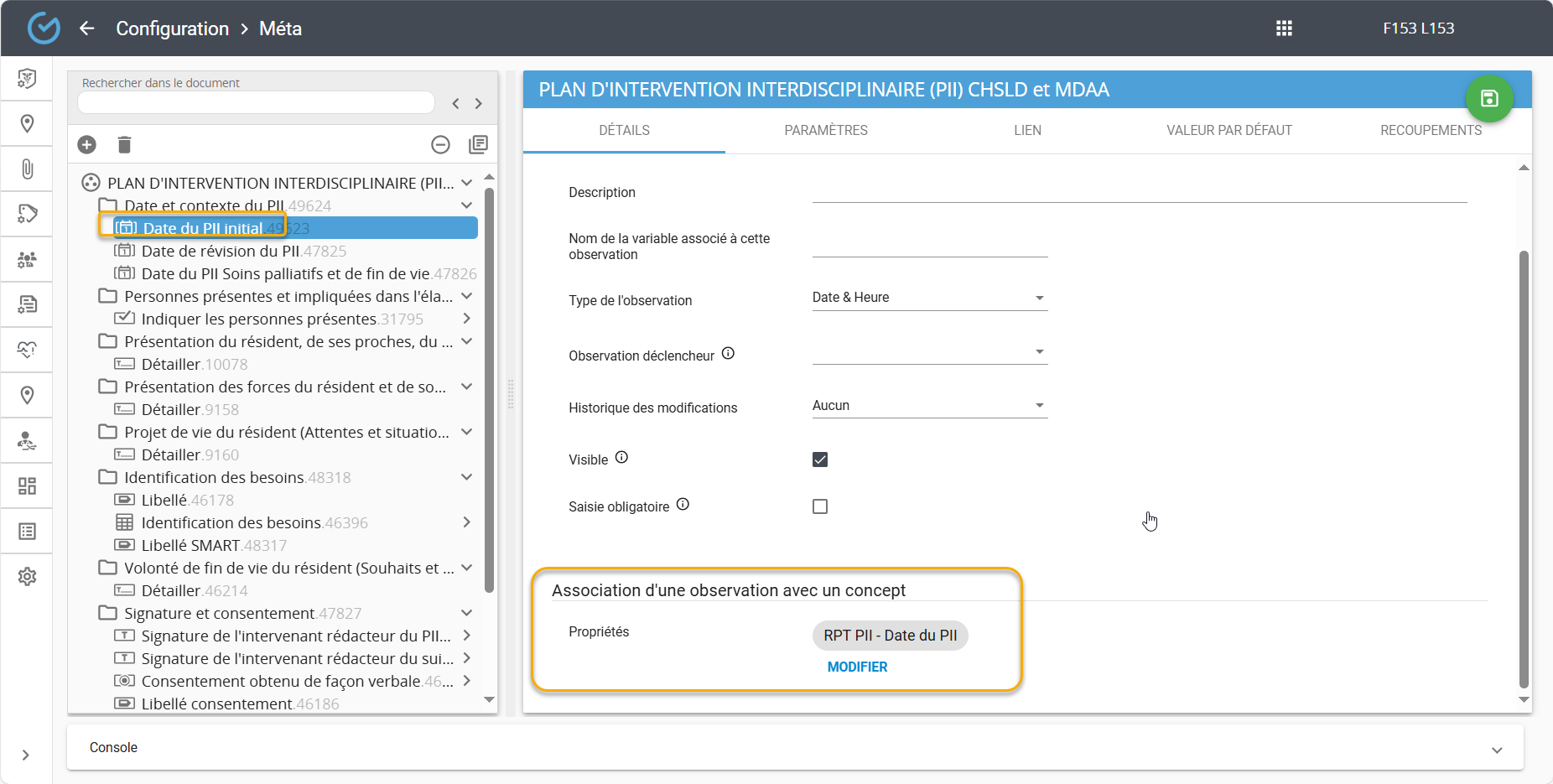Expand the Console panel chevron
Viewport: 1553px width, 784px height.
click(x=1497, y=750)
